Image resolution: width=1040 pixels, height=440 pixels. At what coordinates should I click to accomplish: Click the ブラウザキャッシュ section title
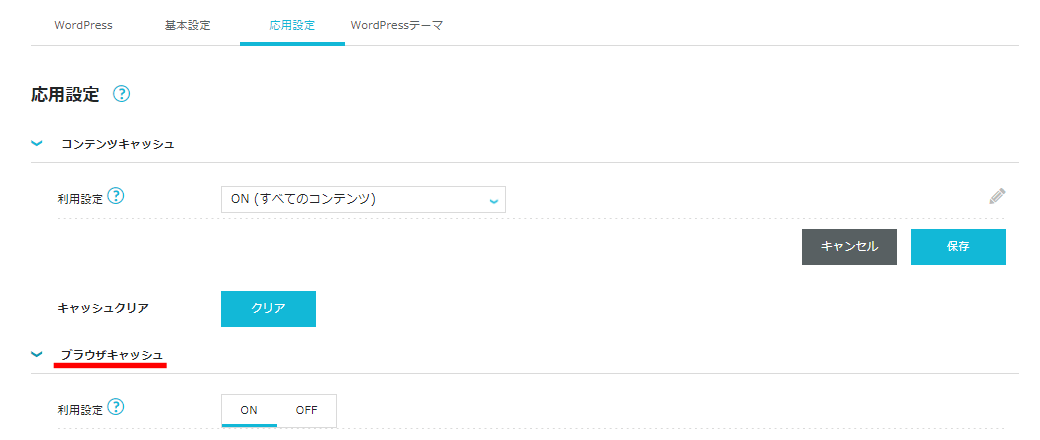click(x=111, y=355)
